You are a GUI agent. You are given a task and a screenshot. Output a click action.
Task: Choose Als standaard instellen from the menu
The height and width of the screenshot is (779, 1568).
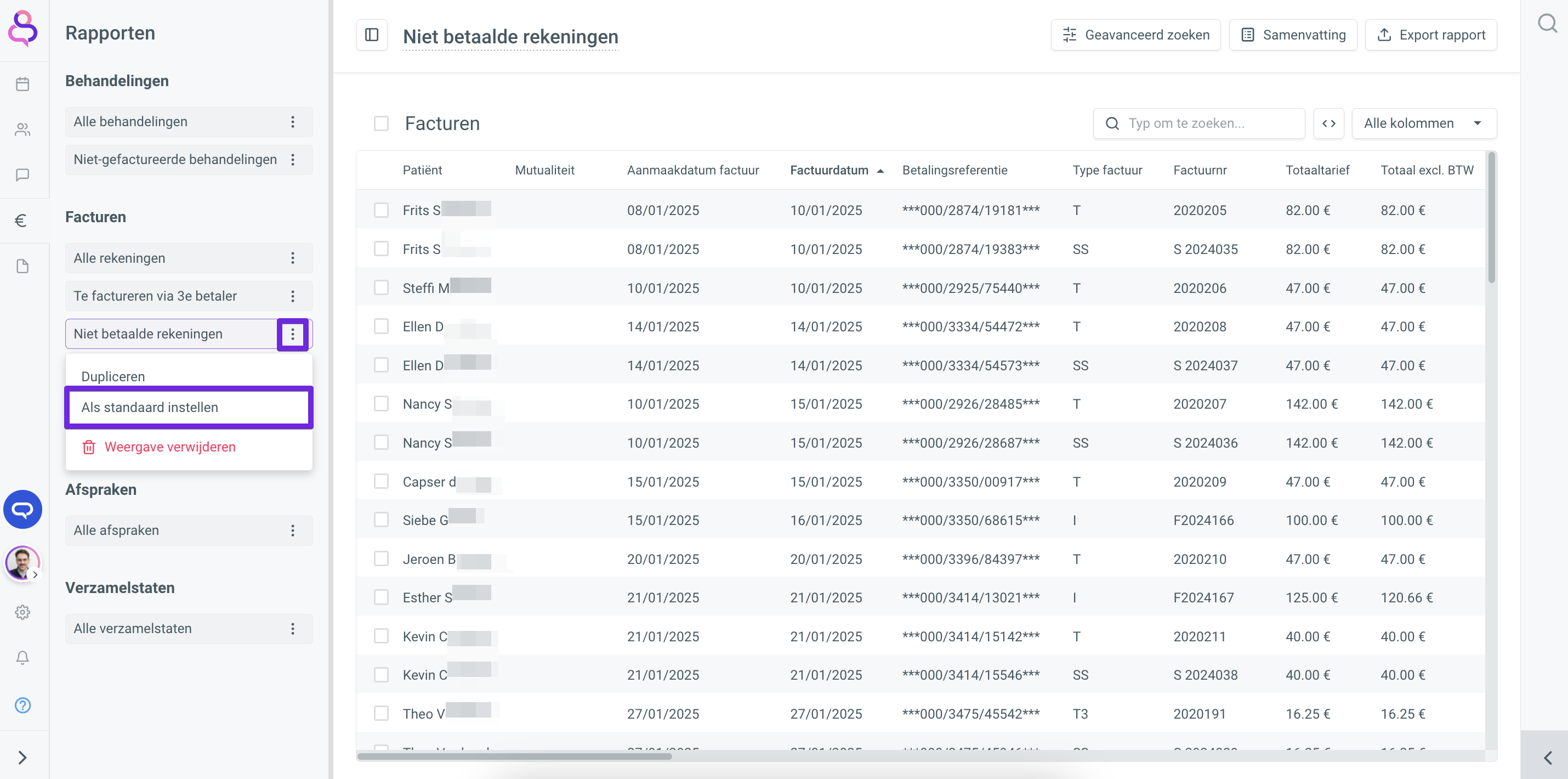150,407
